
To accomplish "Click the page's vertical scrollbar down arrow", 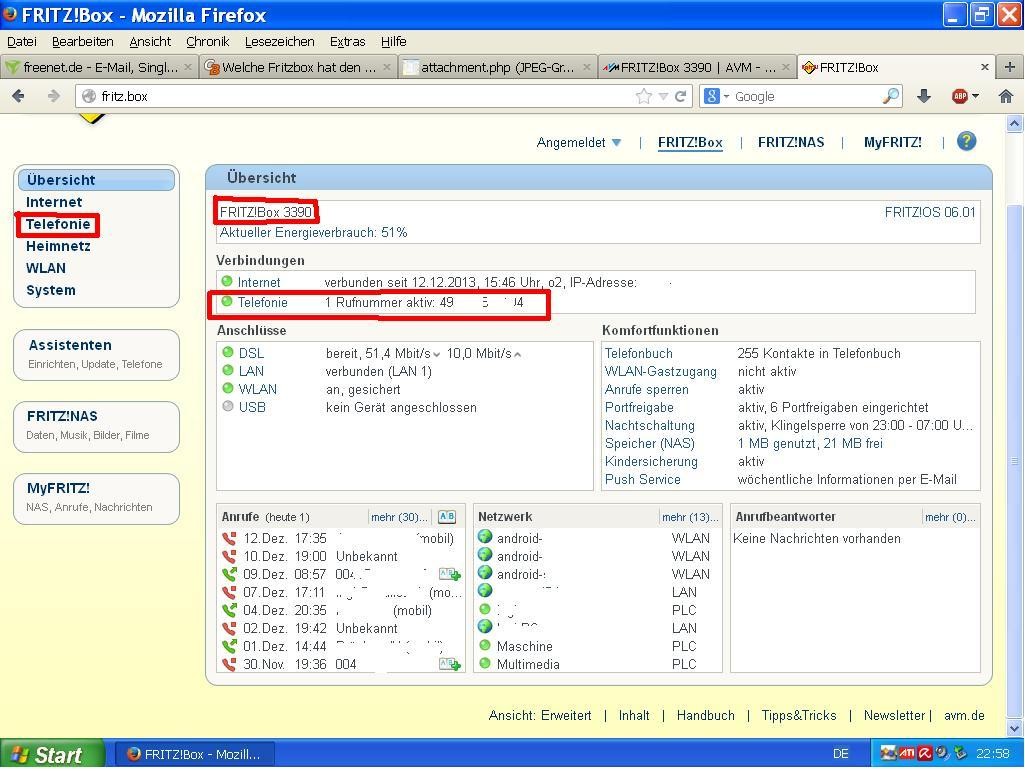I will [x=1015, y=728].
